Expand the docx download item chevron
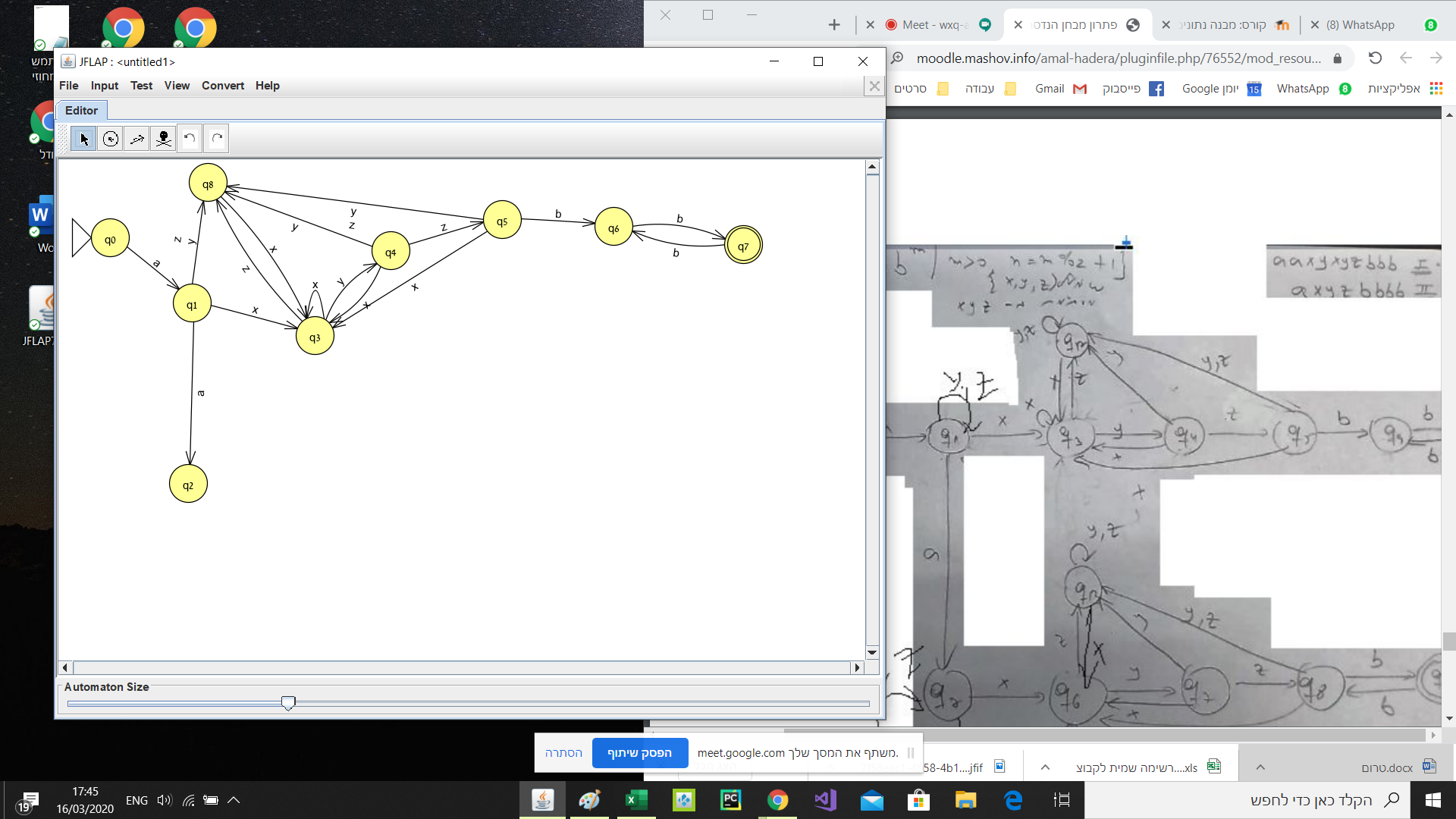This screenshot has width=1456, height=819. click(1260, 767)
